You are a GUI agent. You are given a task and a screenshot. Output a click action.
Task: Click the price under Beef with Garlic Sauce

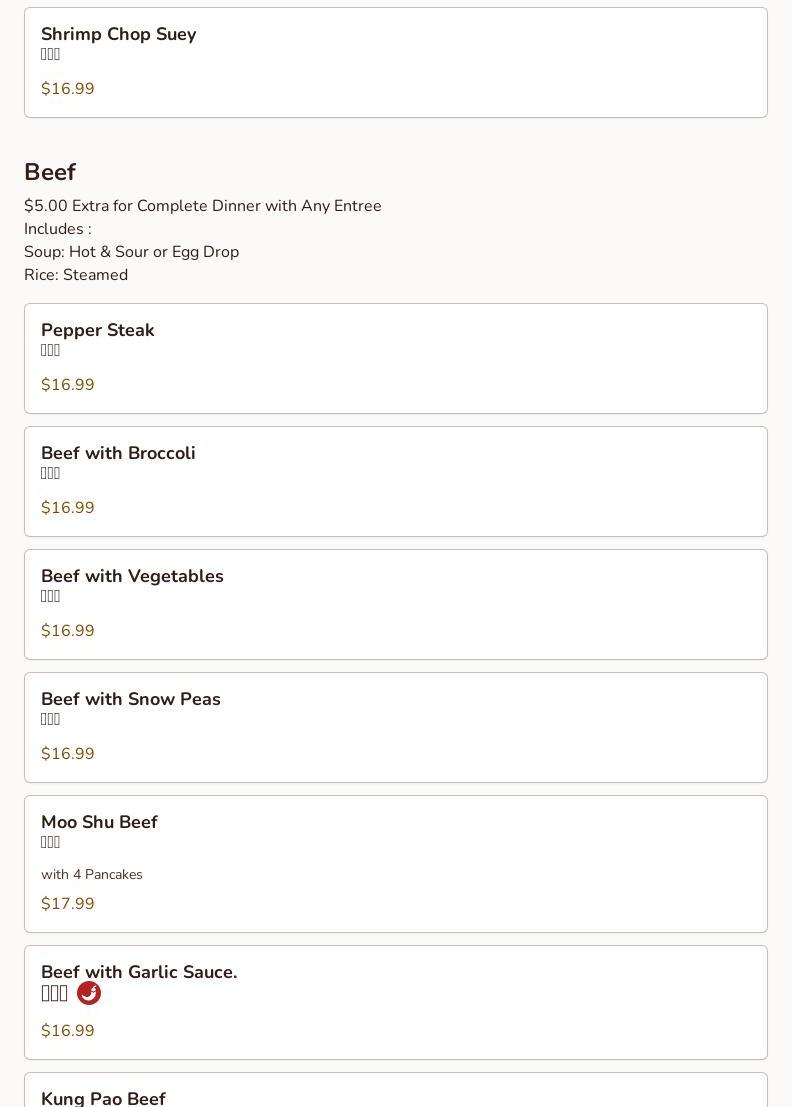[68, 1031]
